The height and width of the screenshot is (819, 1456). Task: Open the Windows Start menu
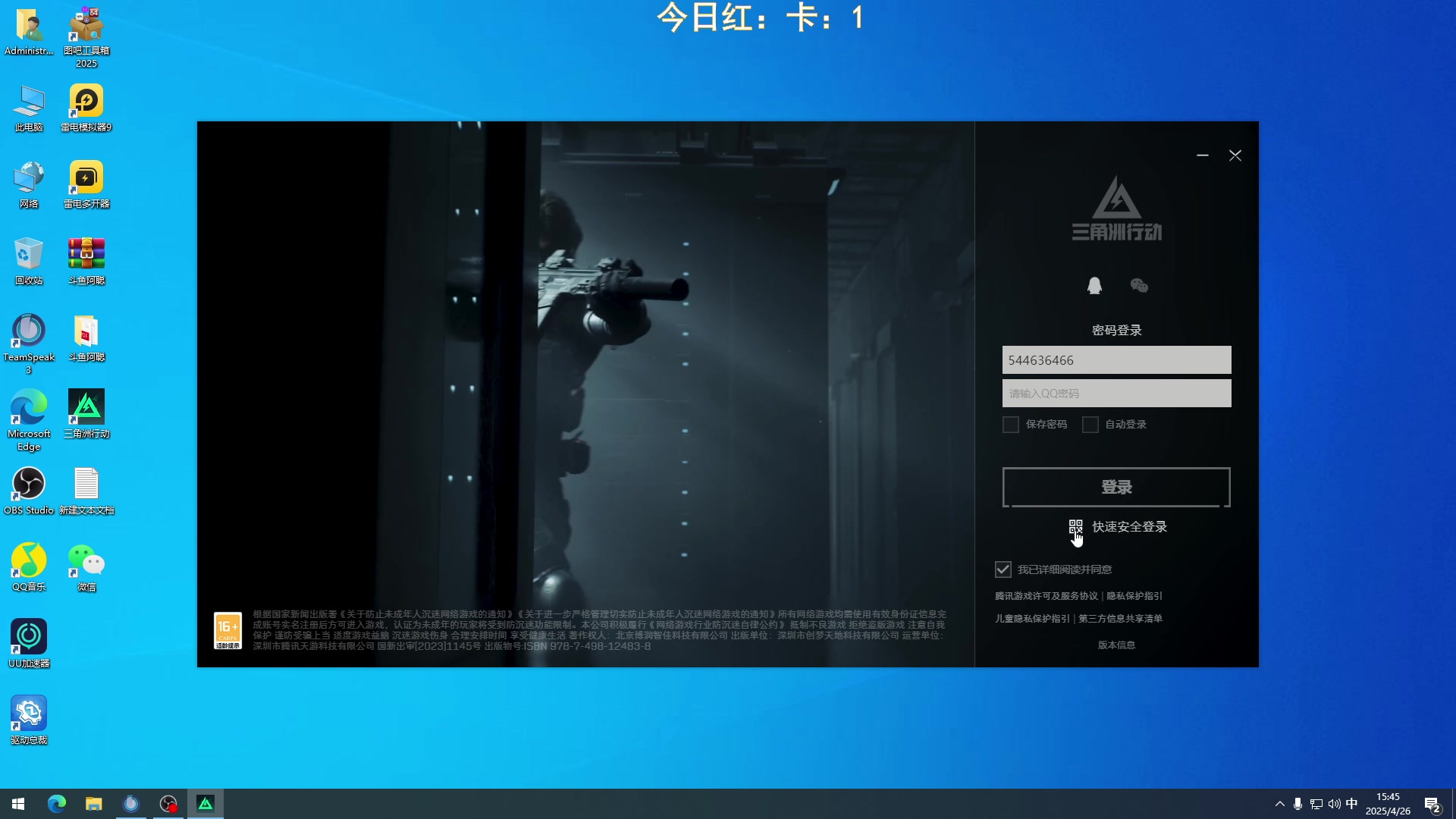tap(18, 804)
